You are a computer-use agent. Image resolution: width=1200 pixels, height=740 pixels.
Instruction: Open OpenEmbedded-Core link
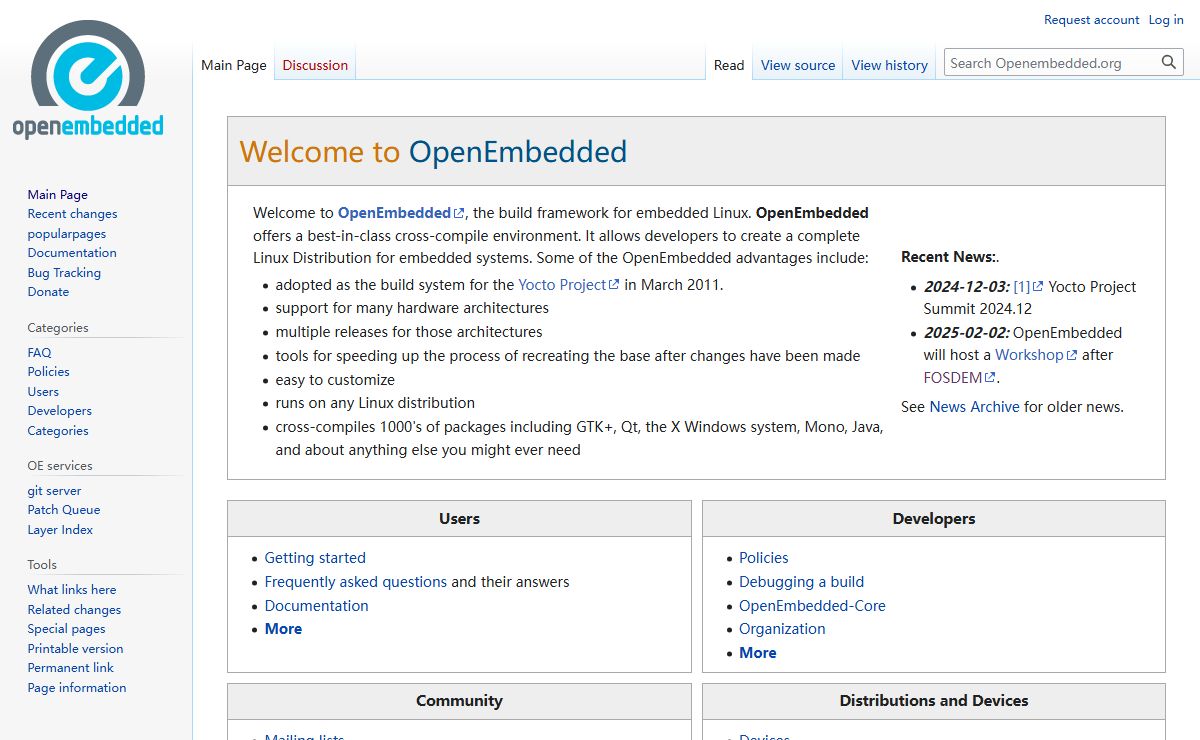(812, 606)
